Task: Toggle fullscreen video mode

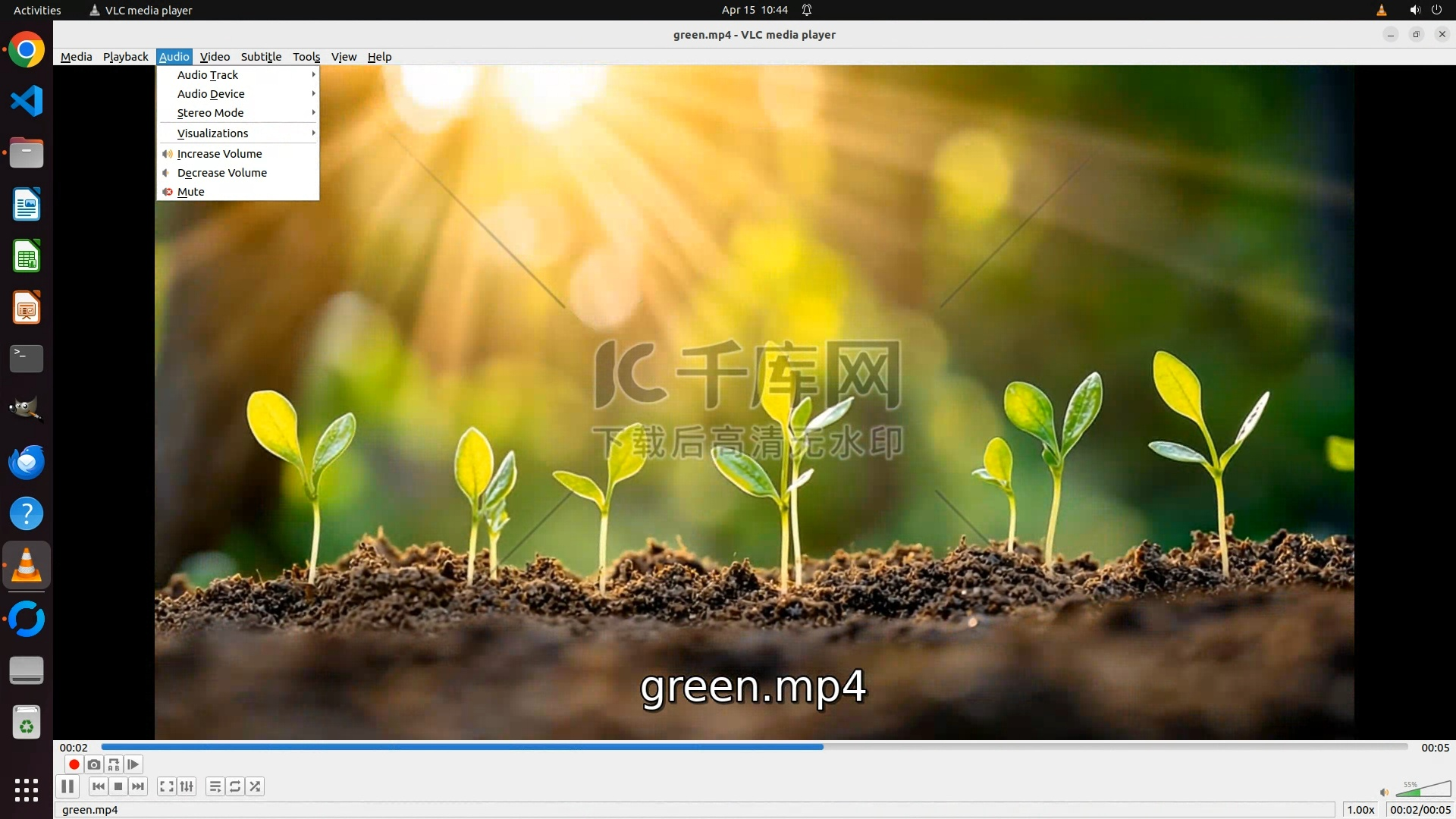Action: click(x=167, y=786)
